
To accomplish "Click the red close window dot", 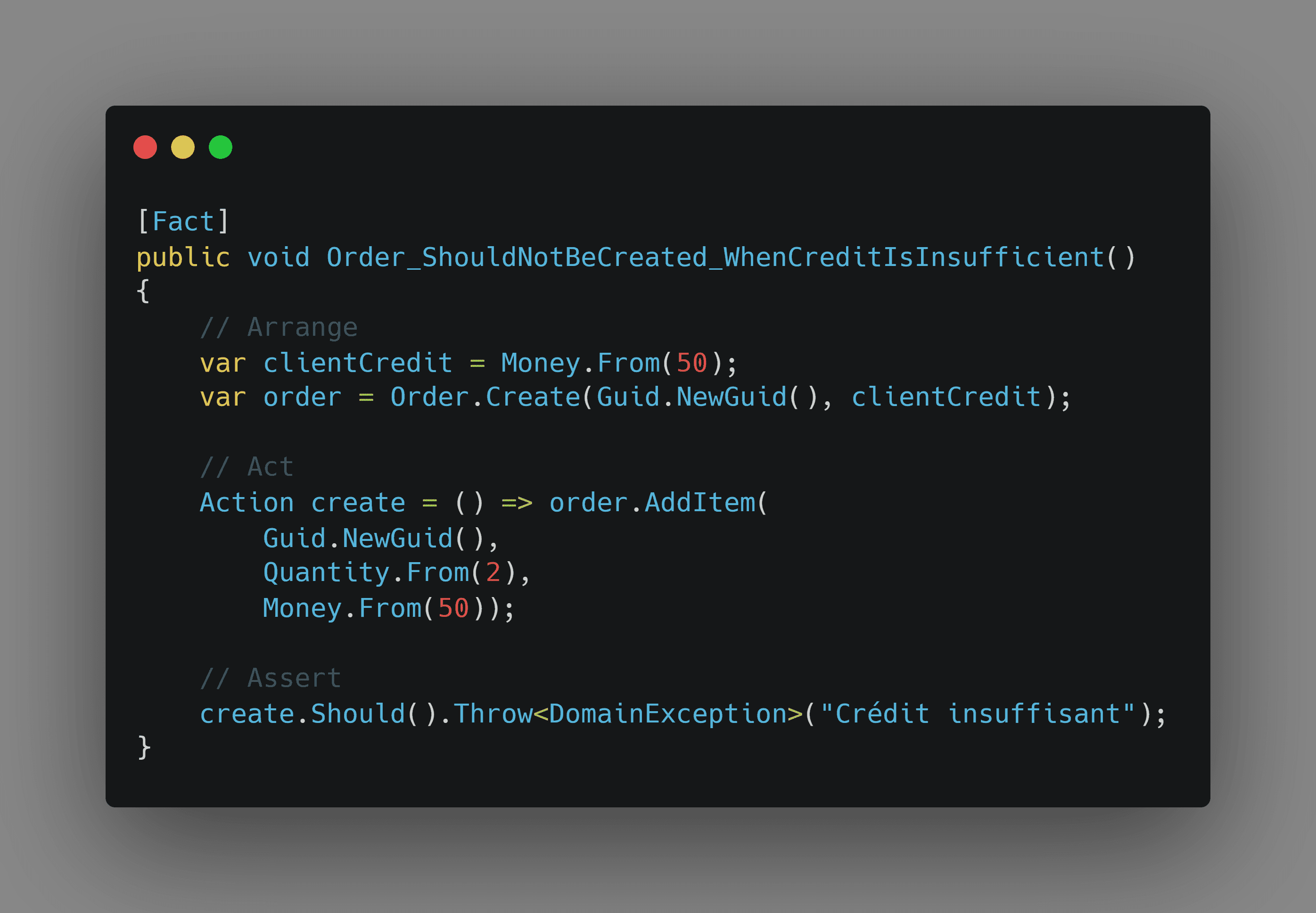I will (x=145, y=147).
